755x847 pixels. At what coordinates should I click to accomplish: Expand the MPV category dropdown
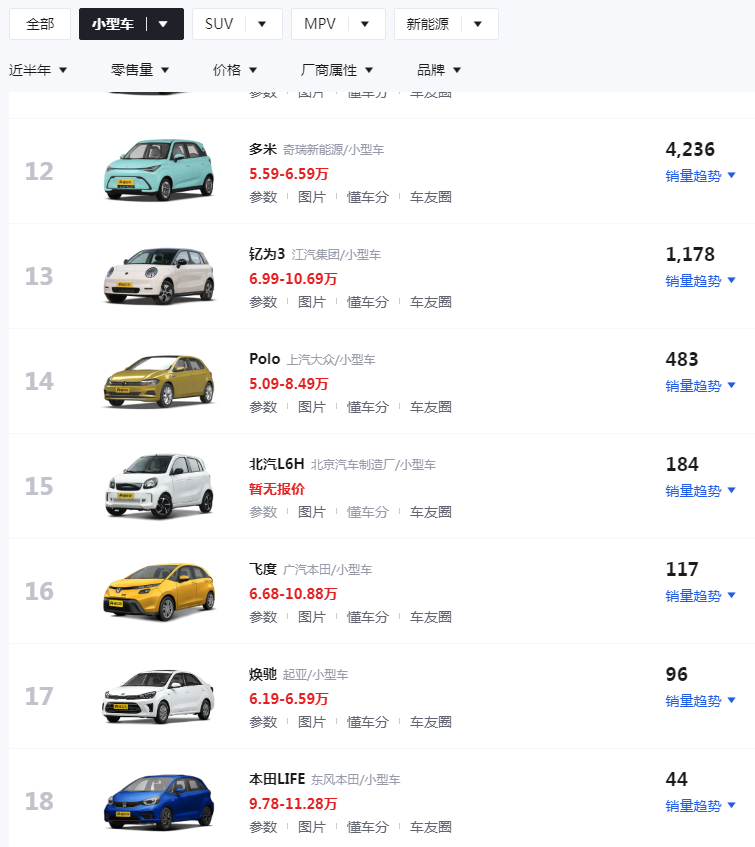[365, 24]
